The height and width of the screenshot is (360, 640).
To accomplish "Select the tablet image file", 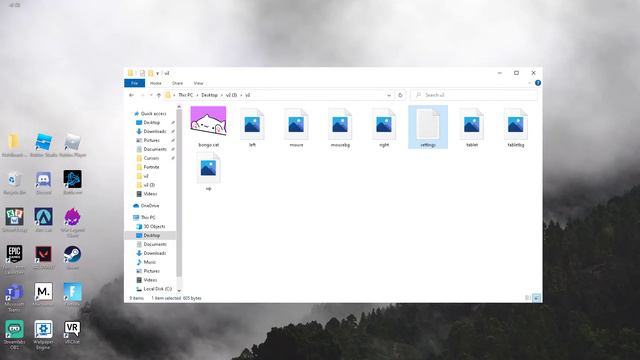I will 472,127.
